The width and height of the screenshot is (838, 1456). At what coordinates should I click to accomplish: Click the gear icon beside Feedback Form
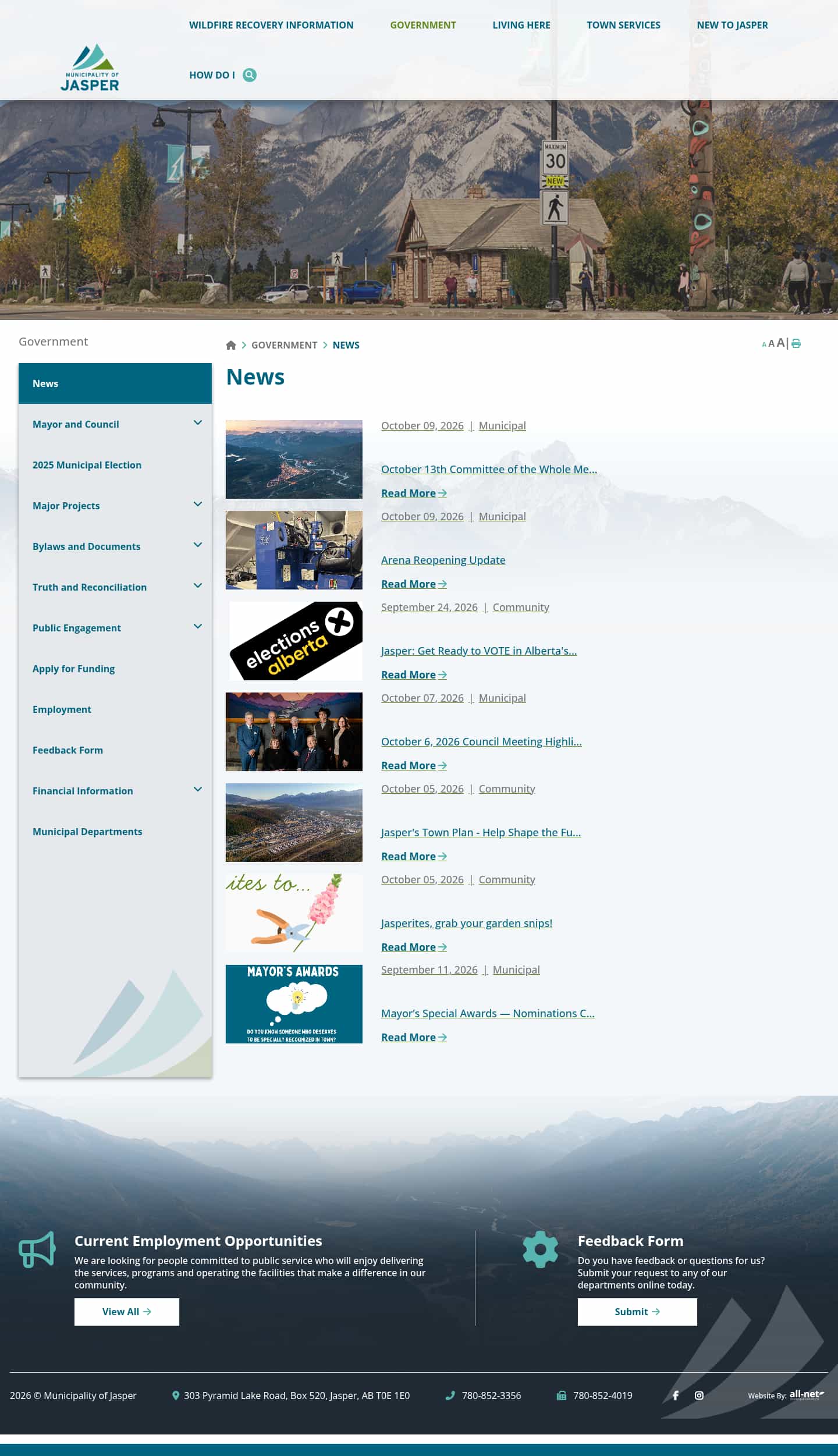point(541,1249)
